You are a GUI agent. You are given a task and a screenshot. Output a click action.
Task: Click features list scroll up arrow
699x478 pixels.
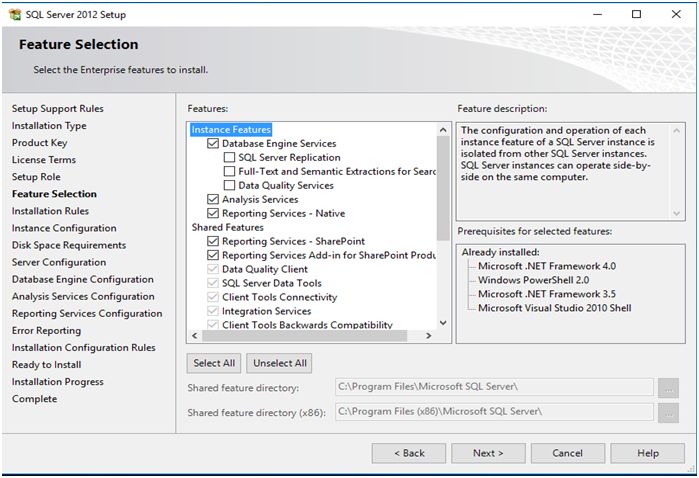tap(443, 130)
